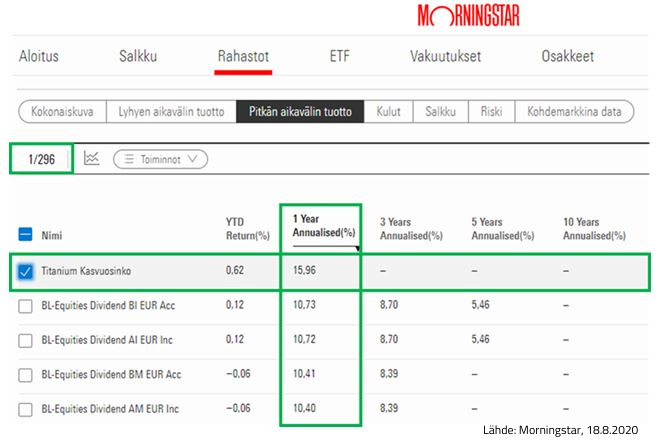The height and width of the screenshot is (442, 663).
Task: Open the Toiminnot dropdown
Action: coord(160,159)
